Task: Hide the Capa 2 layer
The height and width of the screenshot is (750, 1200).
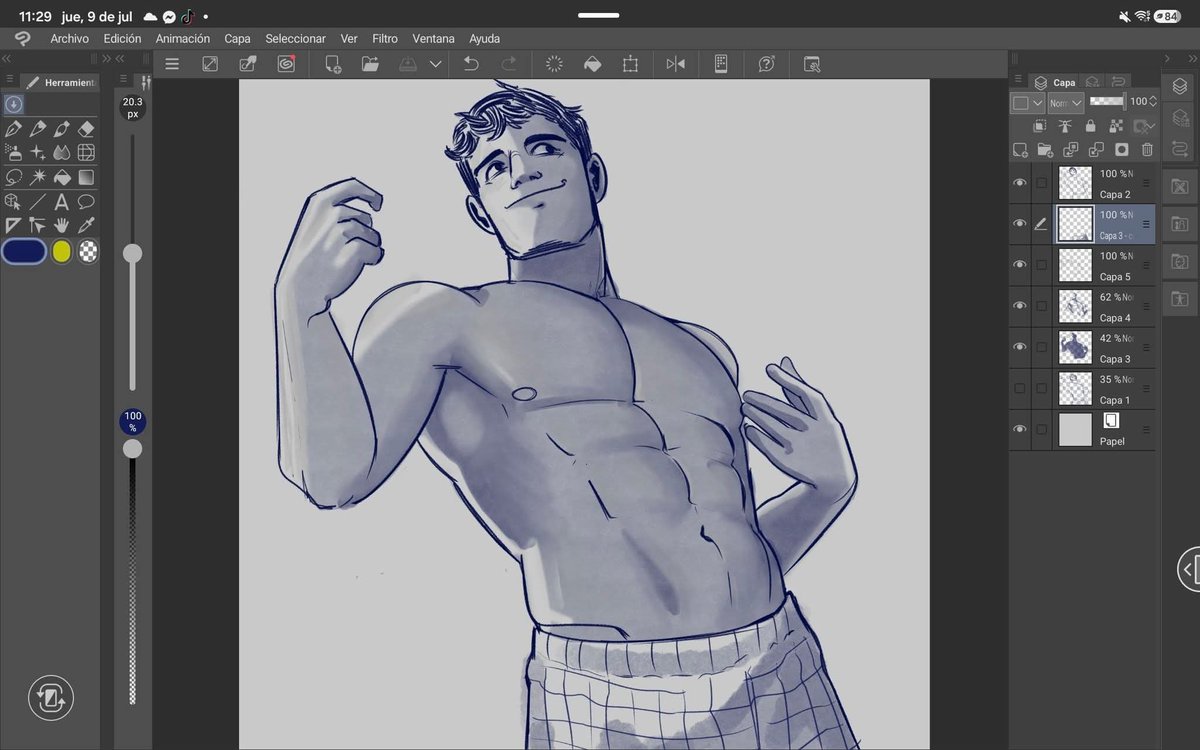Action: pos(1020,183)
